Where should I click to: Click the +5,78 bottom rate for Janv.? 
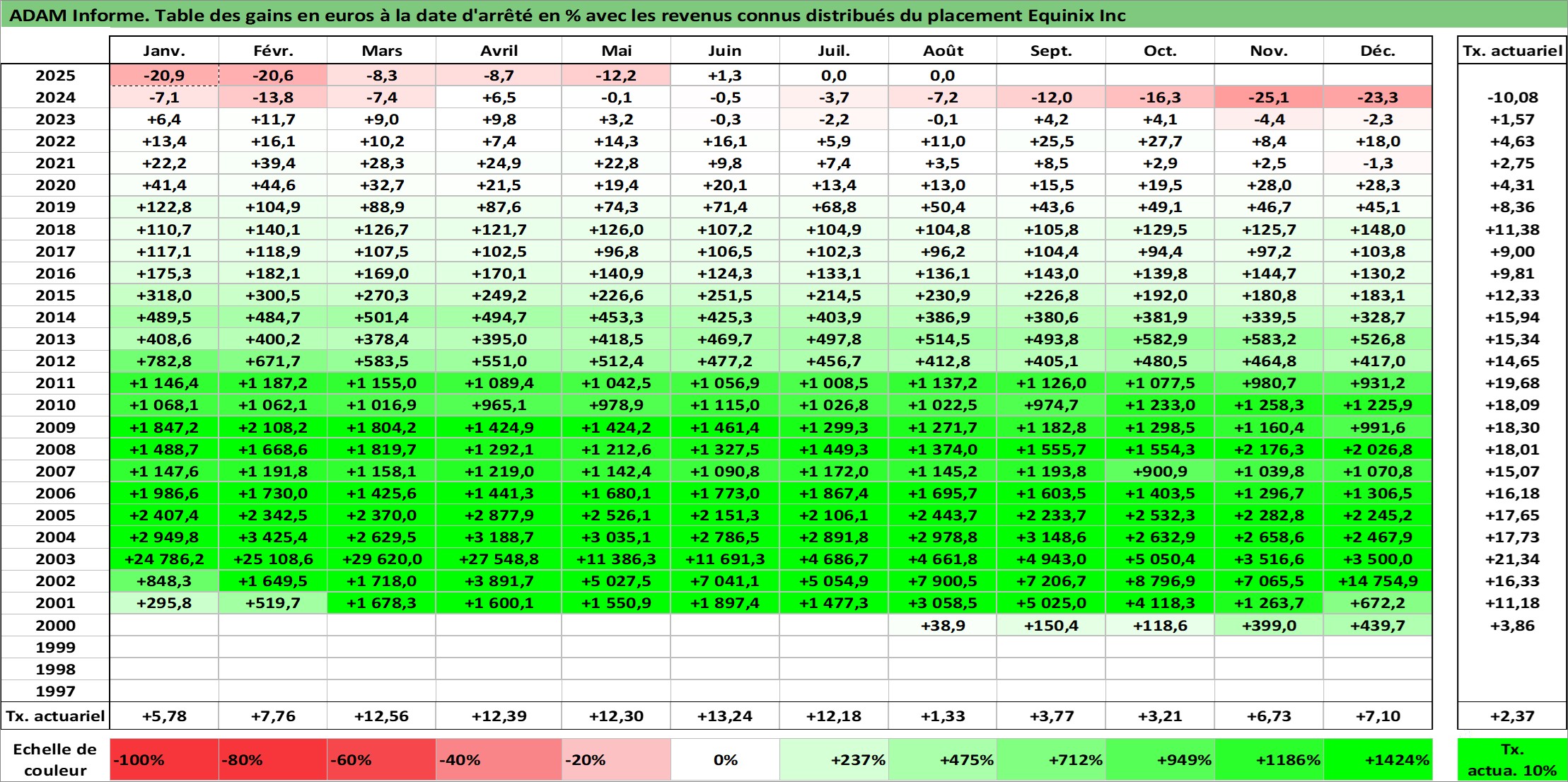[x=164, y=716]
